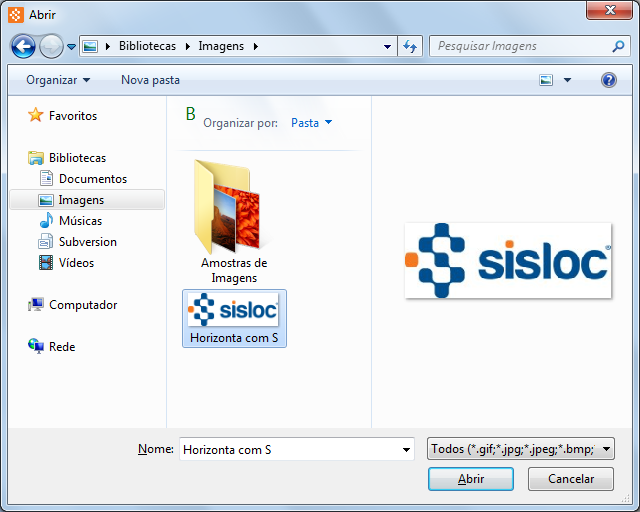Select the Amostras de Imagens folder
The image size is (640, 512).
(234, 222)
